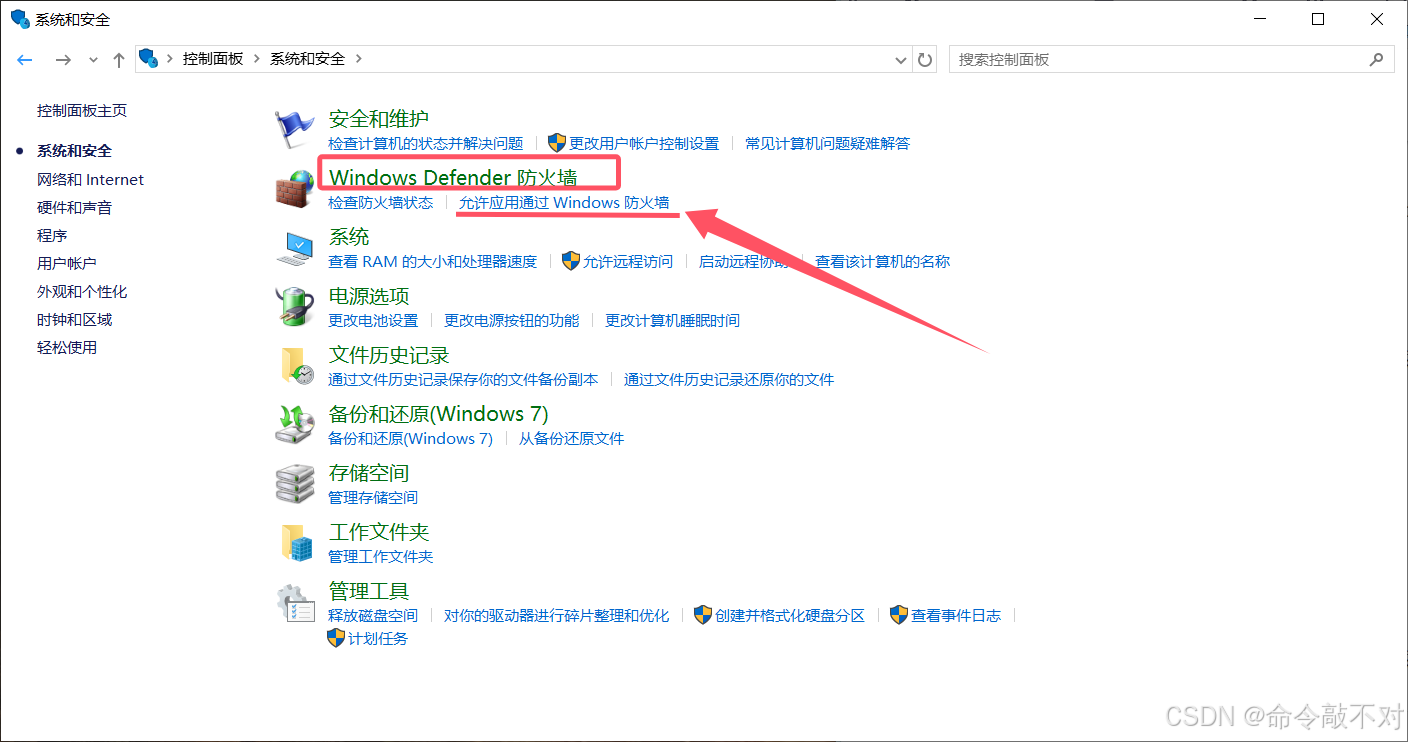Viewport: 1408px width, 742px height.
Task: Click 控制面板 in the address breadcrumb
Action: [x=213, y=59]
